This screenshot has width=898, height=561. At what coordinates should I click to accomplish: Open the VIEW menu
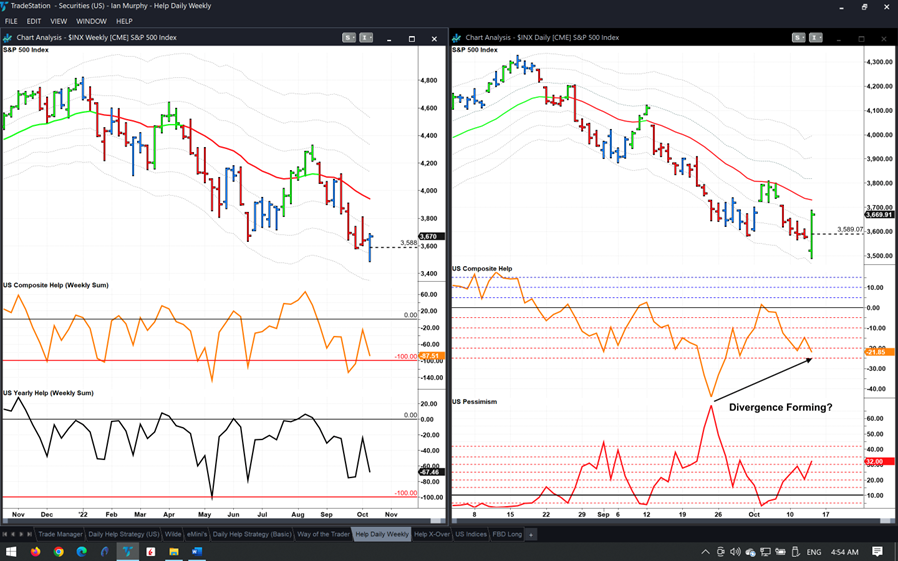pyautogui.click(x=59, y=21)
